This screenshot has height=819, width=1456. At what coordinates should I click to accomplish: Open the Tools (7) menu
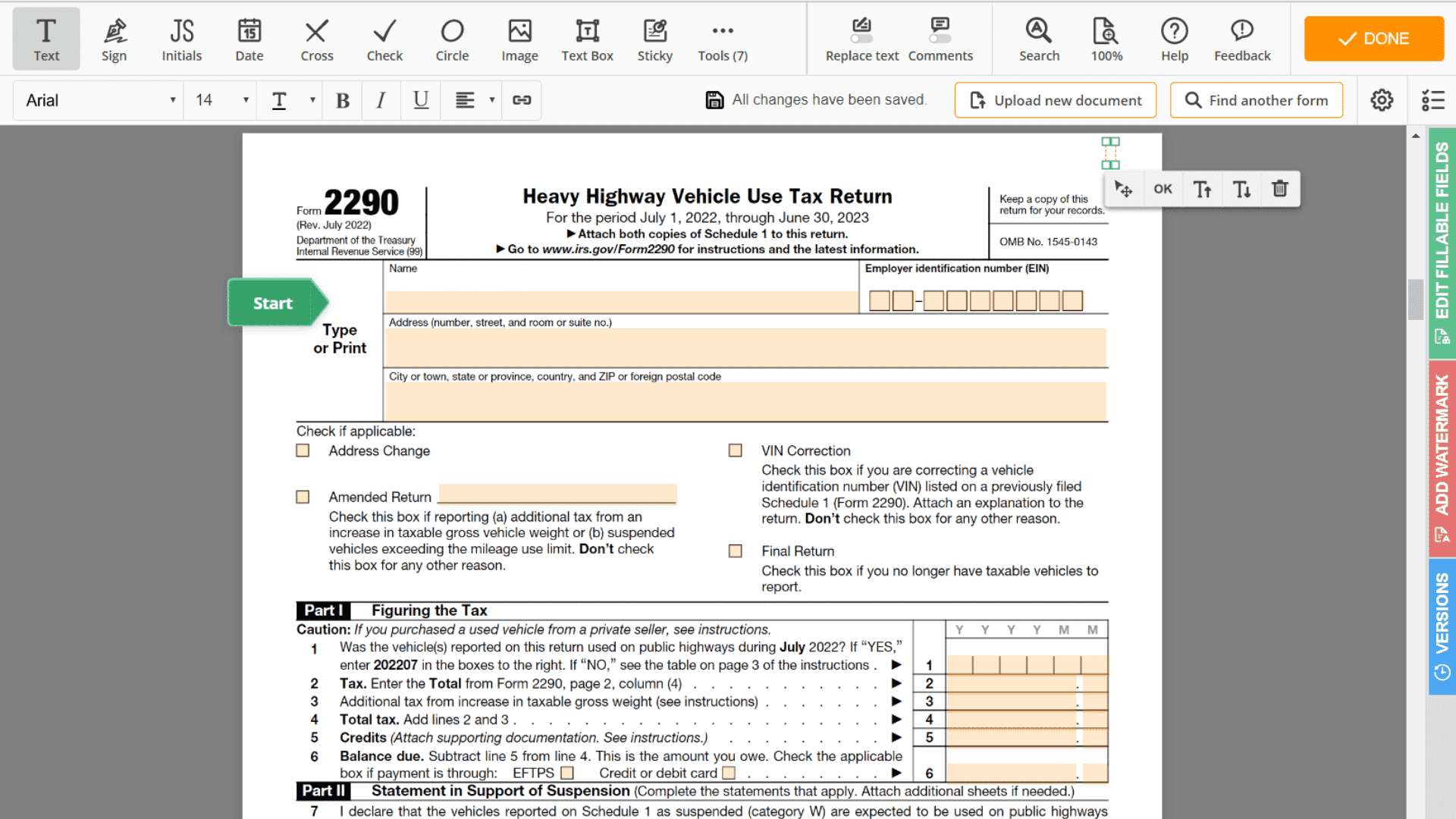[723, 39]
